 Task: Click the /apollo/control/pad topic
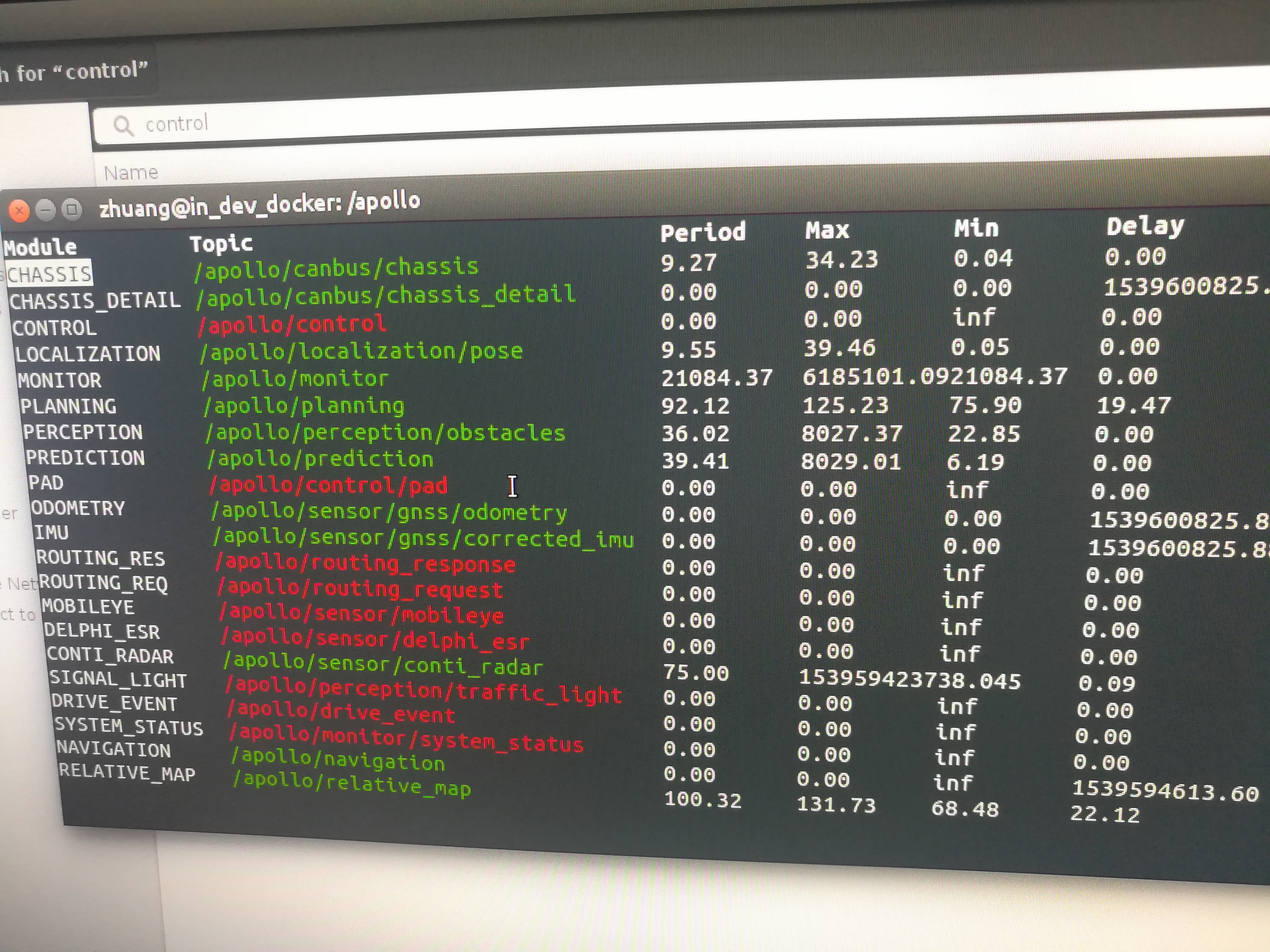[328, 486]
